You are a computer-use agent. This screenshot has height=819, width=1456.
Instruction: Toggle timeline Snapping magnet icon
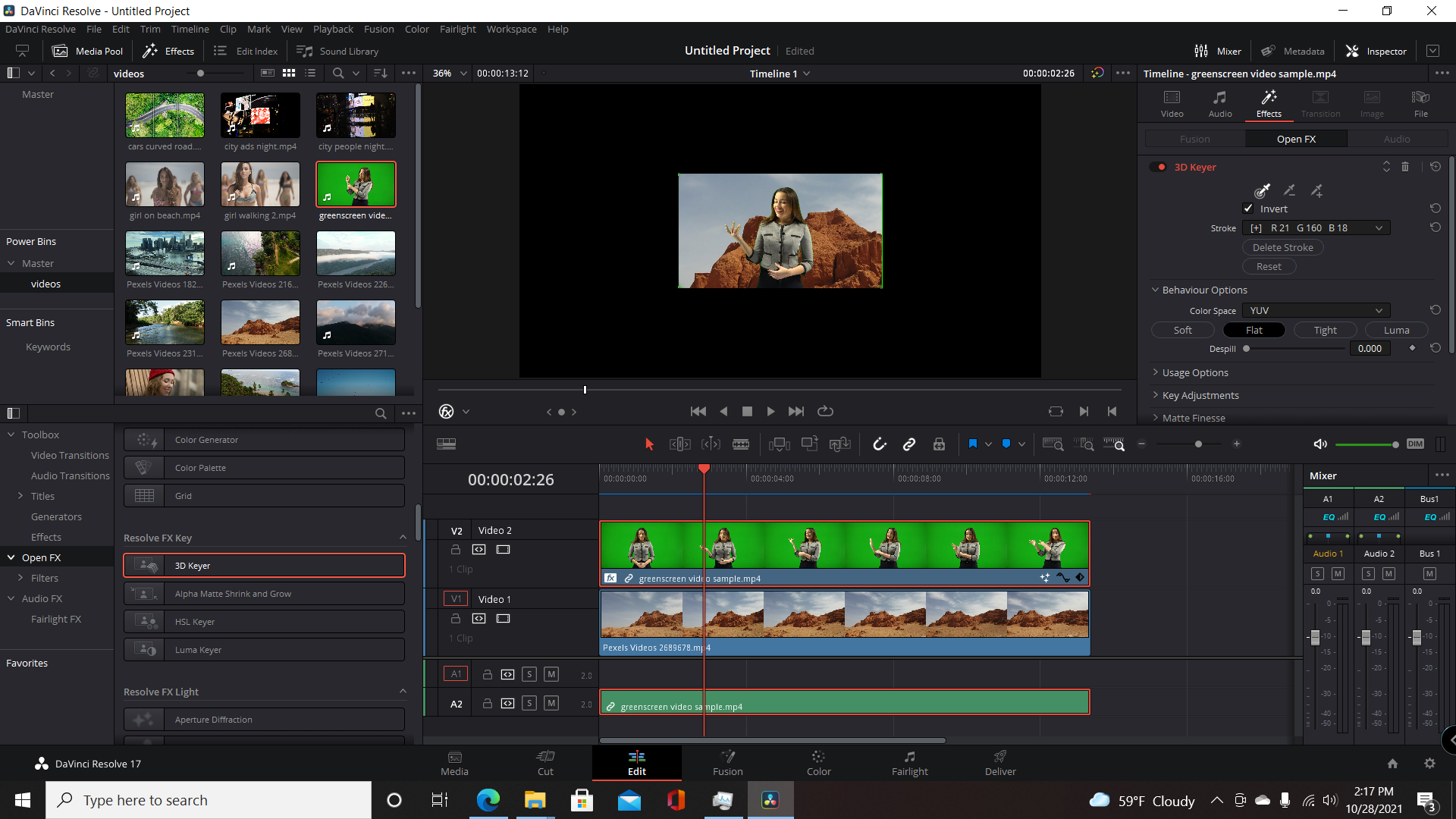[x=879, y=444]
